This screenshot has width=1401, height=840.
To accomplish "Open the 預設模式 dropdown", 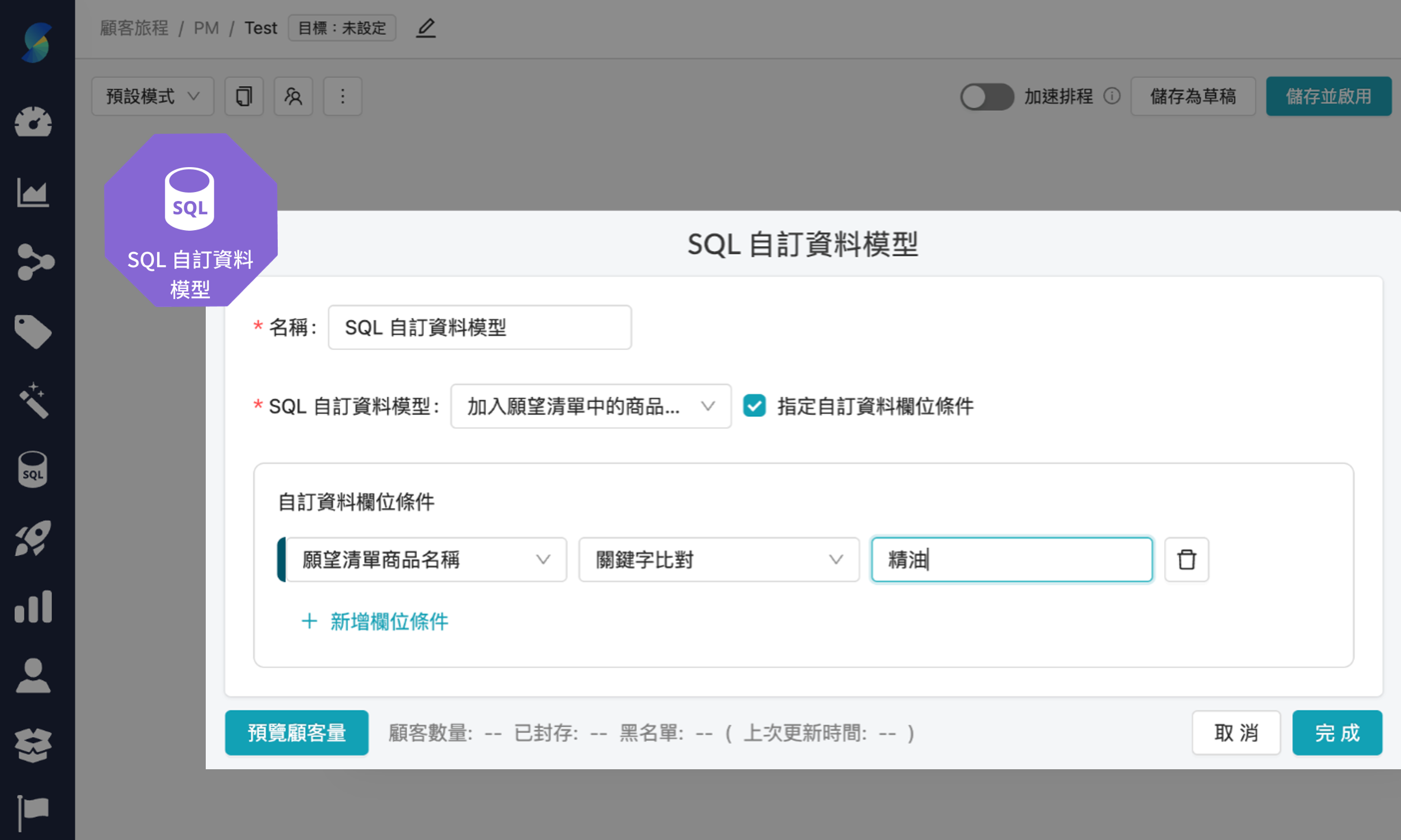I will click(152, 96).
